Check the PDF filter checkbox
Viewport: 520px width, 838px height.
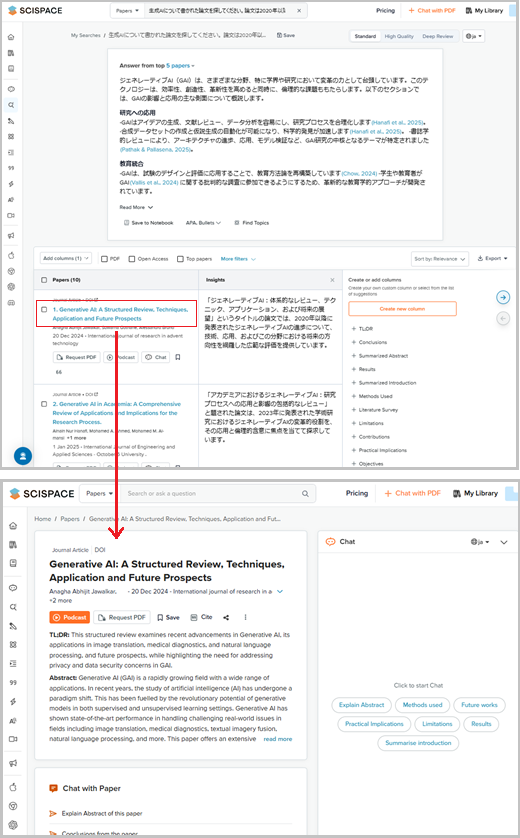104,259
